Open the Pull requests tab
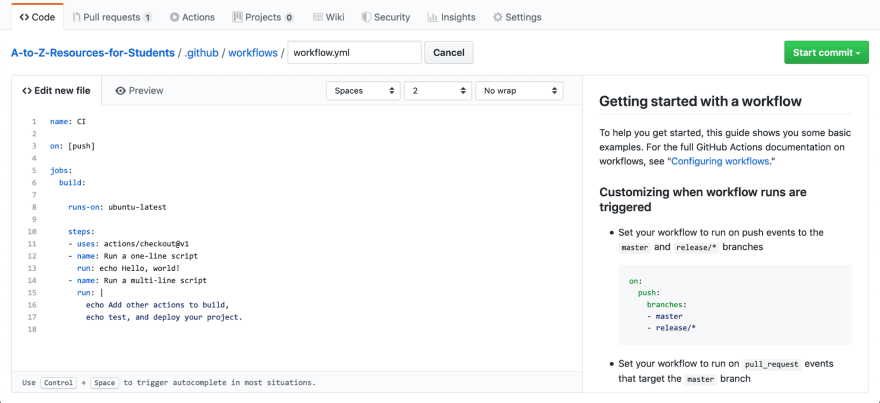 [112, 17]
